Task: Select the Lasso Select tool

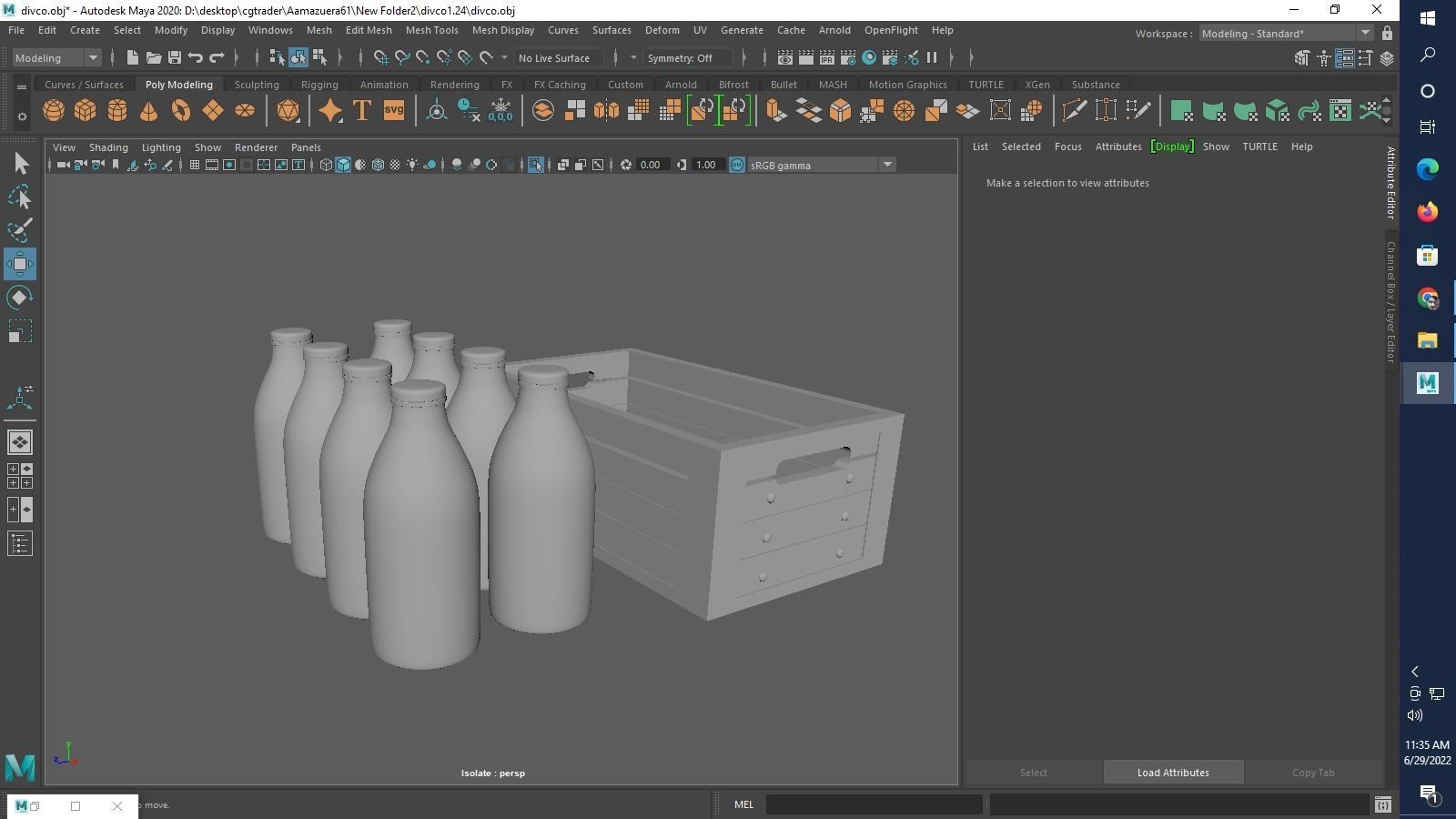Action: pyautogui.click(x=20, y=197)
